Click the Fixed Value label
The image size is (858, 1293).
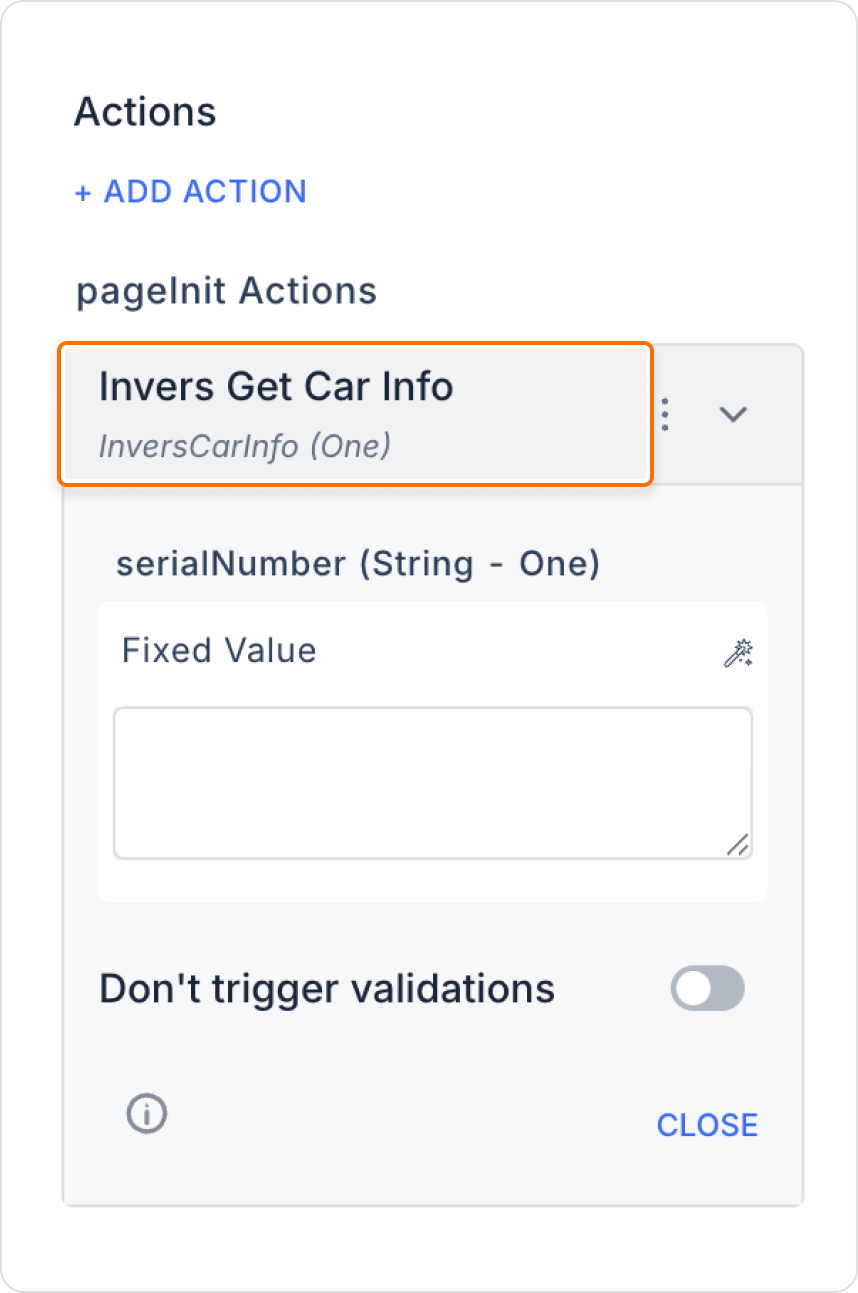click(219, 651)
